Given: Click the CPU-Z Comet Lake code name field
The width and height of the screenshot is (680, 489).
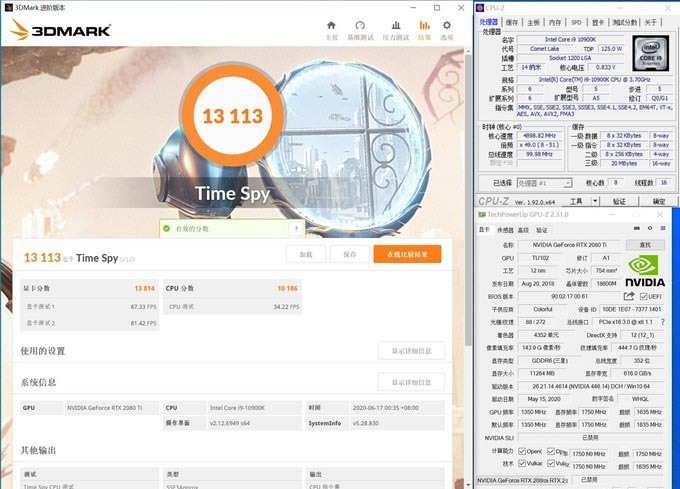Looking at the screenshot, I should point(544,49).
